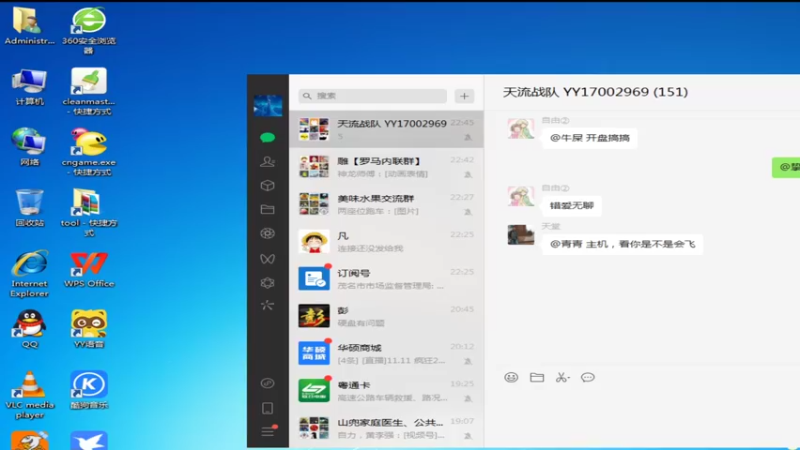Launch 酷狗音乐 from desktop
Screen dimensions: 800x450
coord(89,390)
